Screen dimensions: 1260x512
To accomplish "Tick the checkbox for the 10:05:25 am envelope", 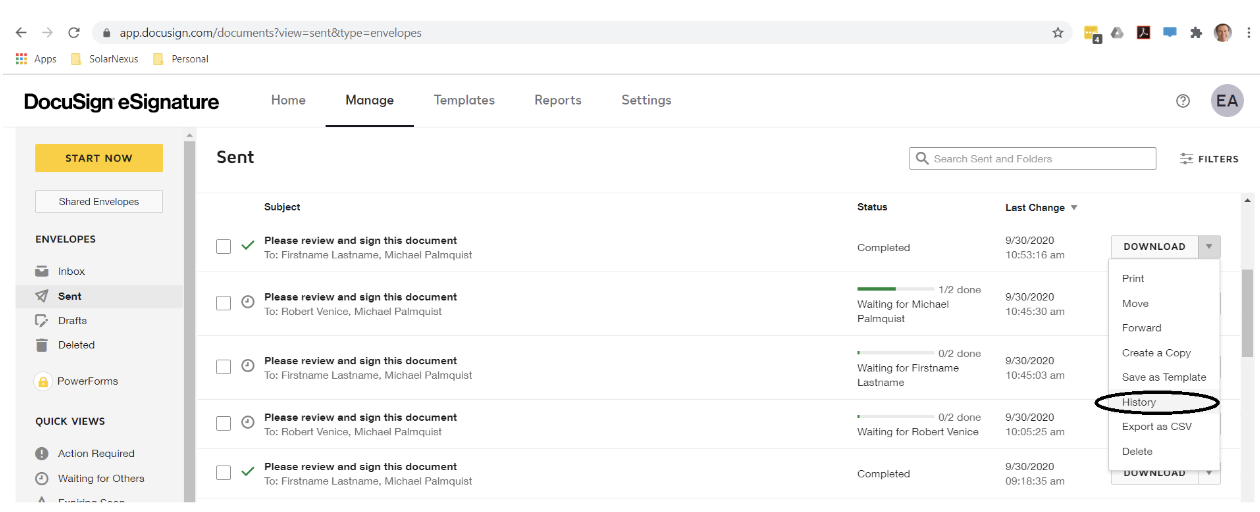I will point(224,423).
